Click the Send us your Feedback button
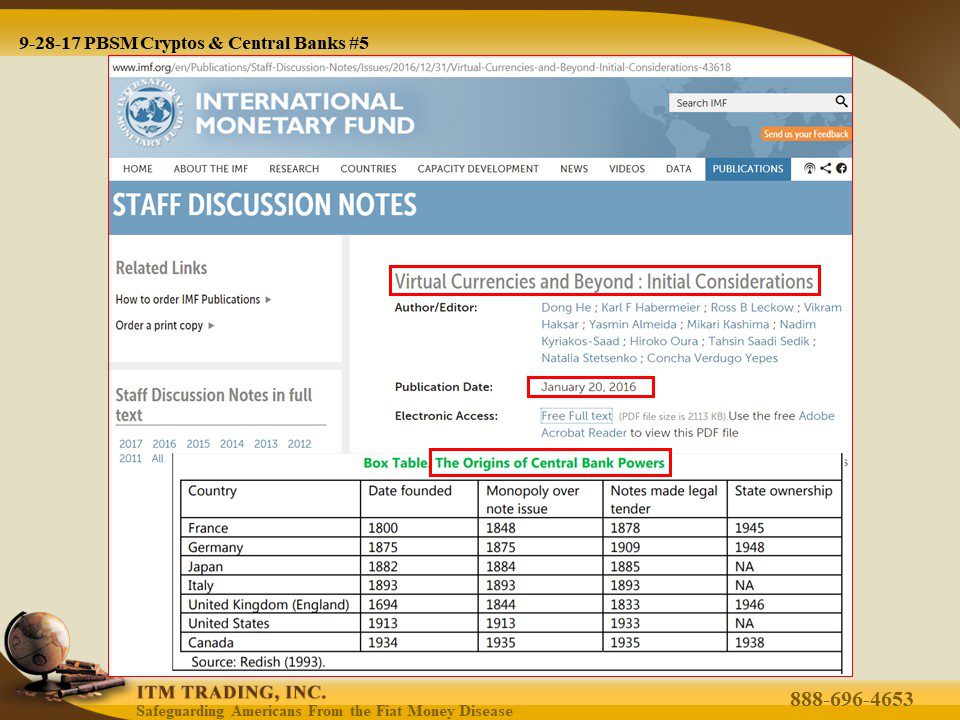 [x=806, y=134]
